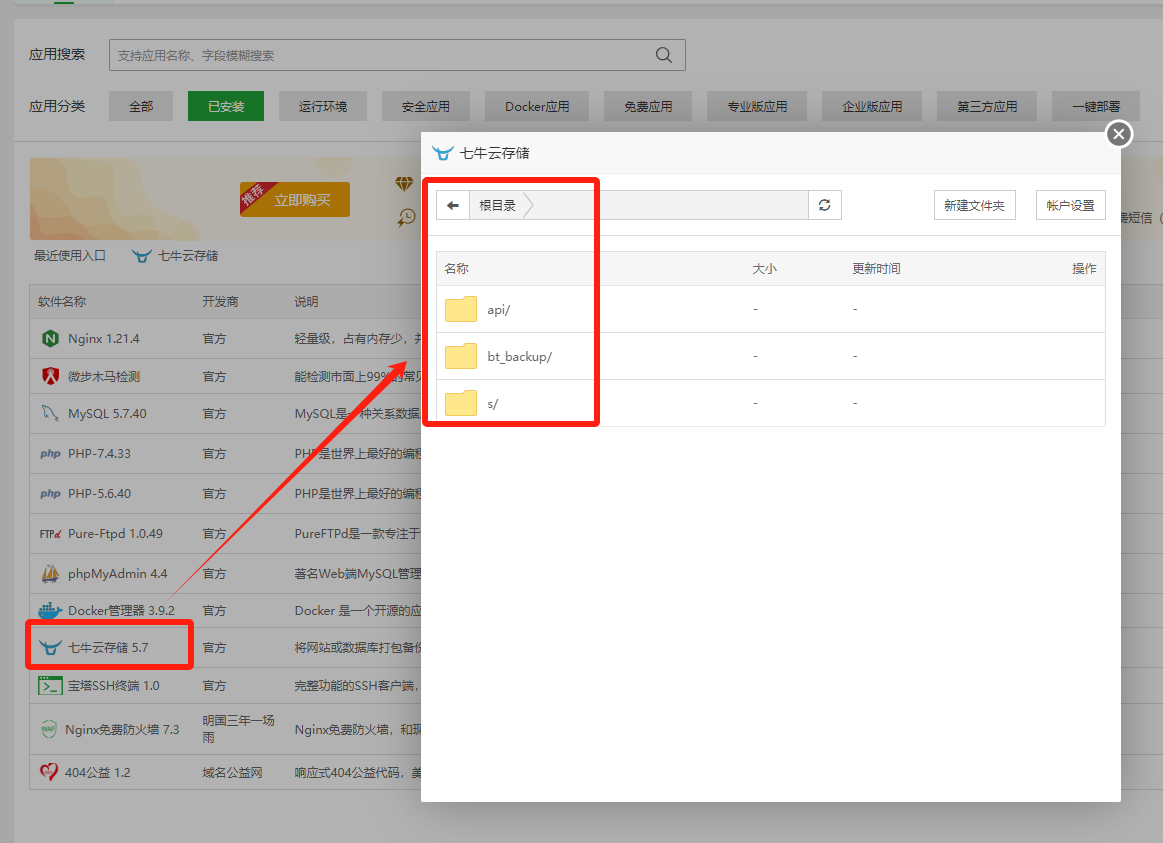
Task: Click the 宝塔SSH终端 terminal icon
Action: [50, 686]
